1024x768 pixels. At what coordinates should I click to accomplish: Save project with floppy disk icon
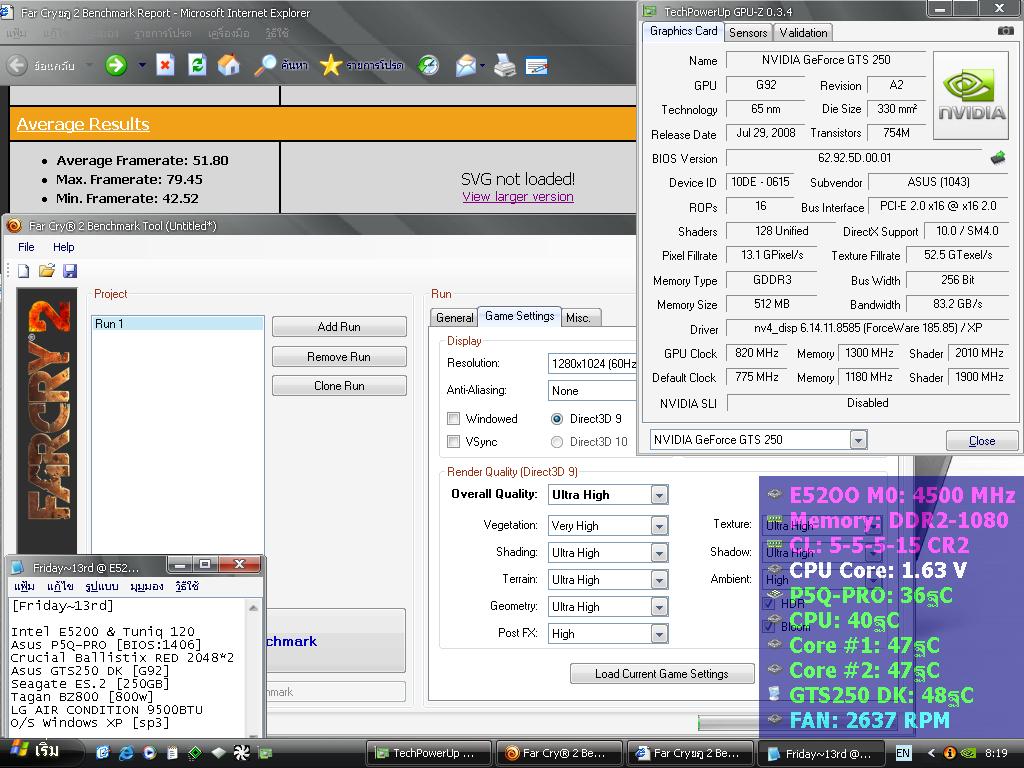(x=70, y=271)
